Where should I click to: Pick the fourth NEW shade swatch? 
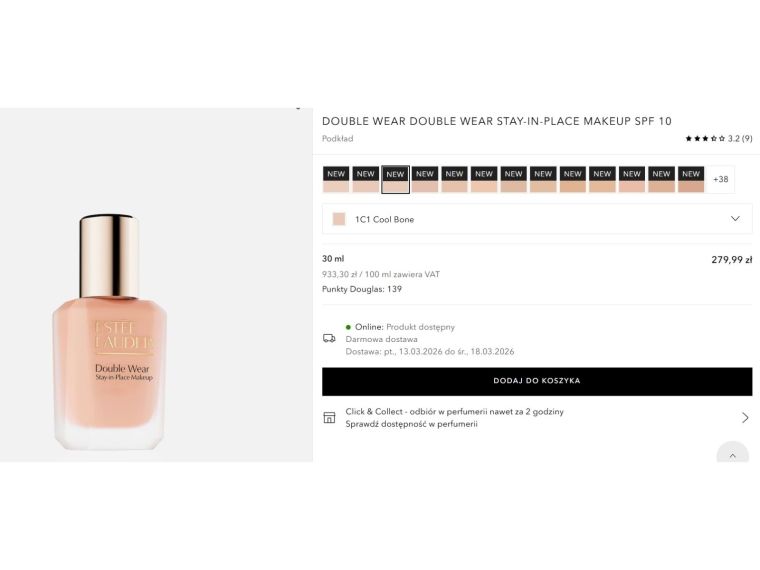pos(425,179)
